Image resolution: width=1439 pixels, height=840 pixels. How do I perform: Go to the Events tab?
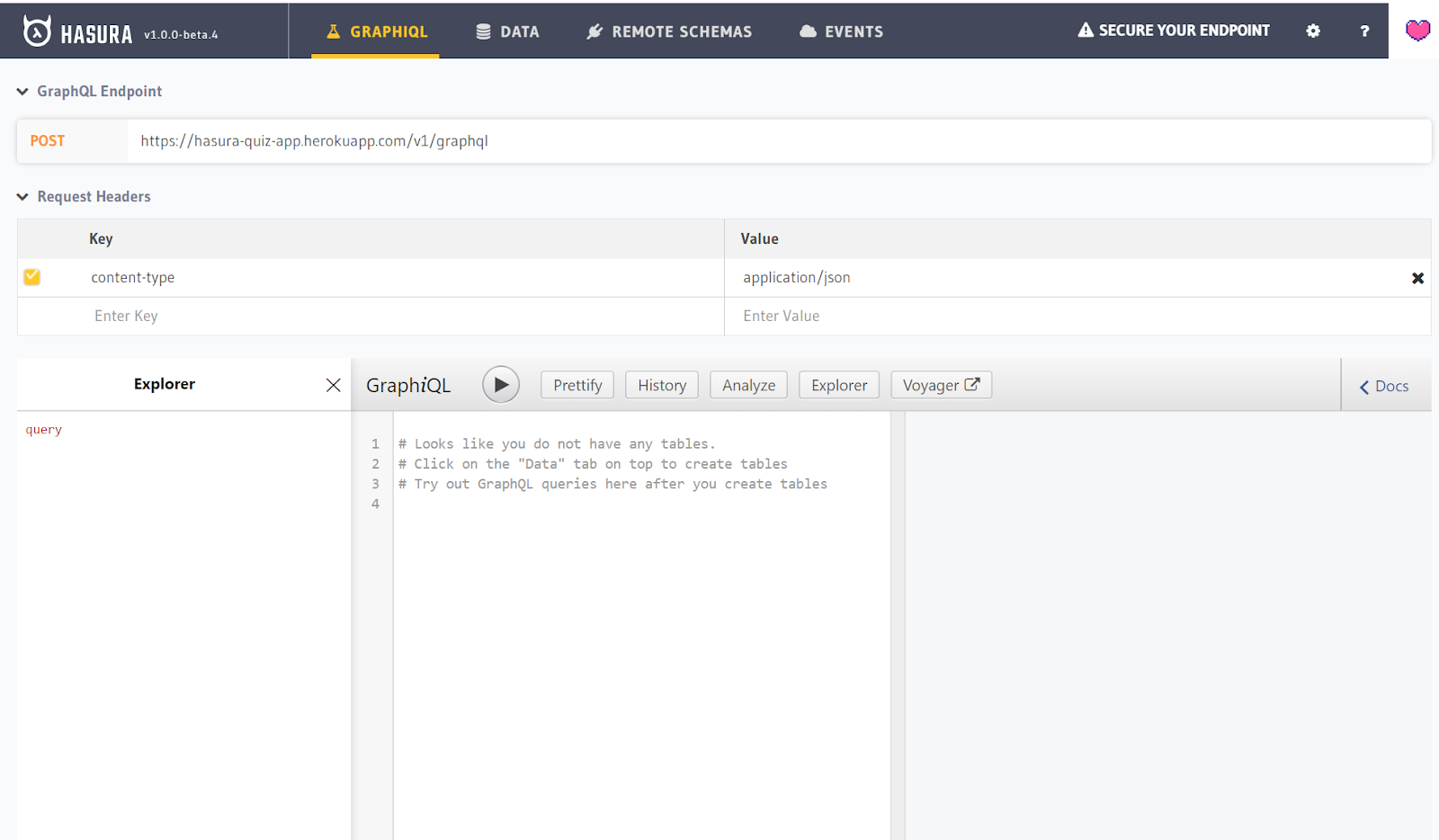(841, 31)
